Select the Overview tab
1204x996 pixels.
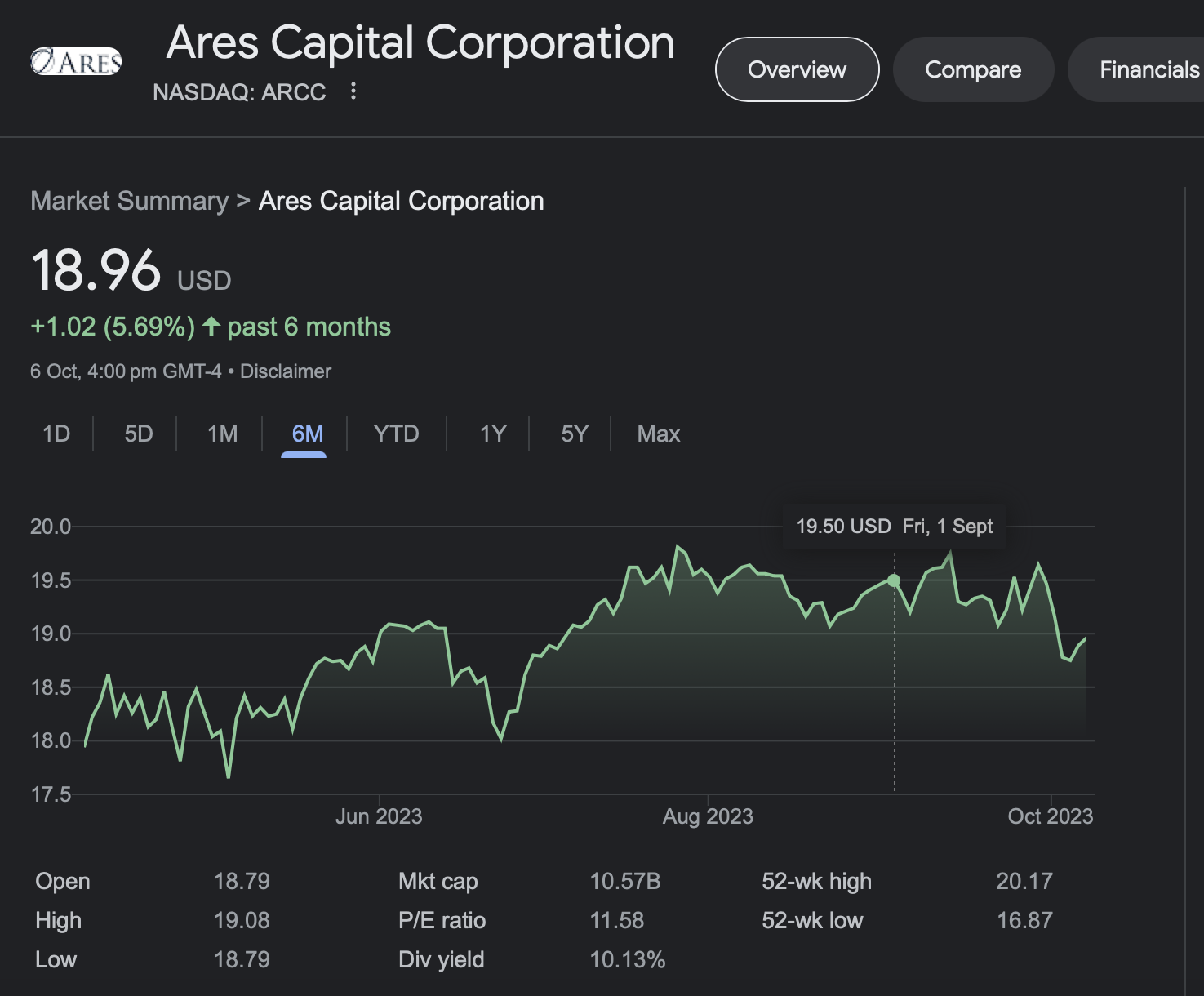(797, 69)
